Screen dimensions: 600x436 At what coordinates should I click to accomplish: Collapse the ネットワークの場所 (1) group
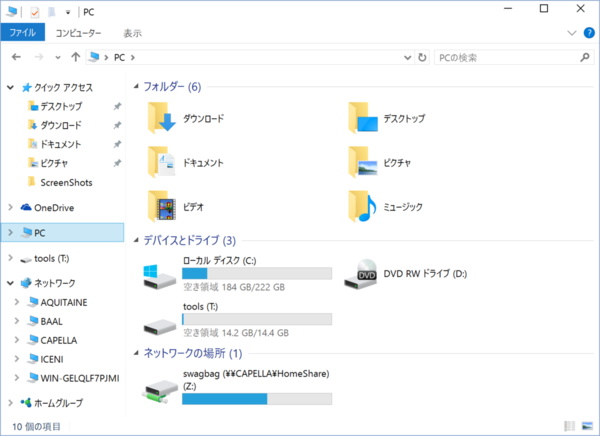(136, 353)
